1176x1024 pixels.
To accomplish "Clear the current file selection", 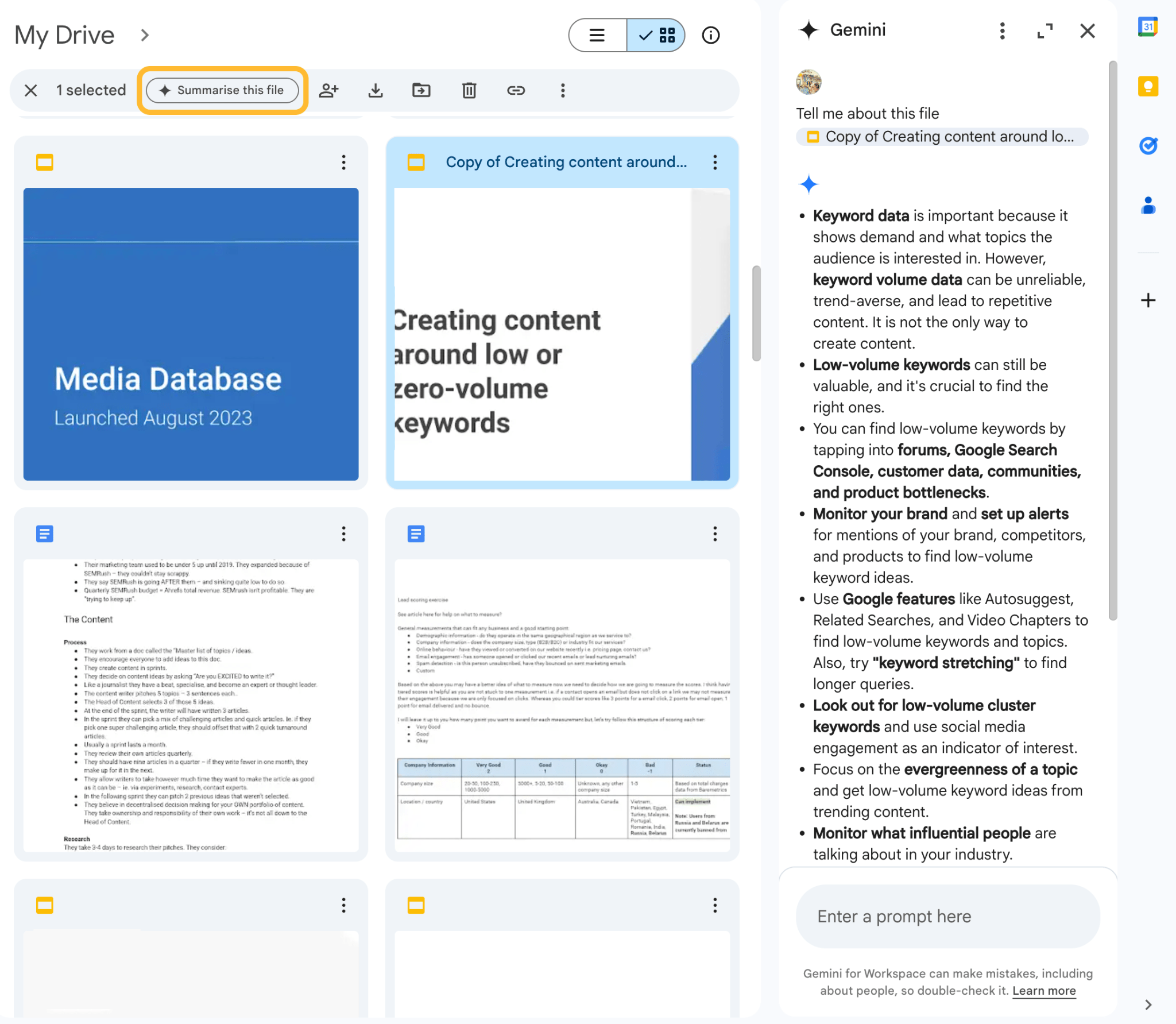I will (x=31, y=90).
